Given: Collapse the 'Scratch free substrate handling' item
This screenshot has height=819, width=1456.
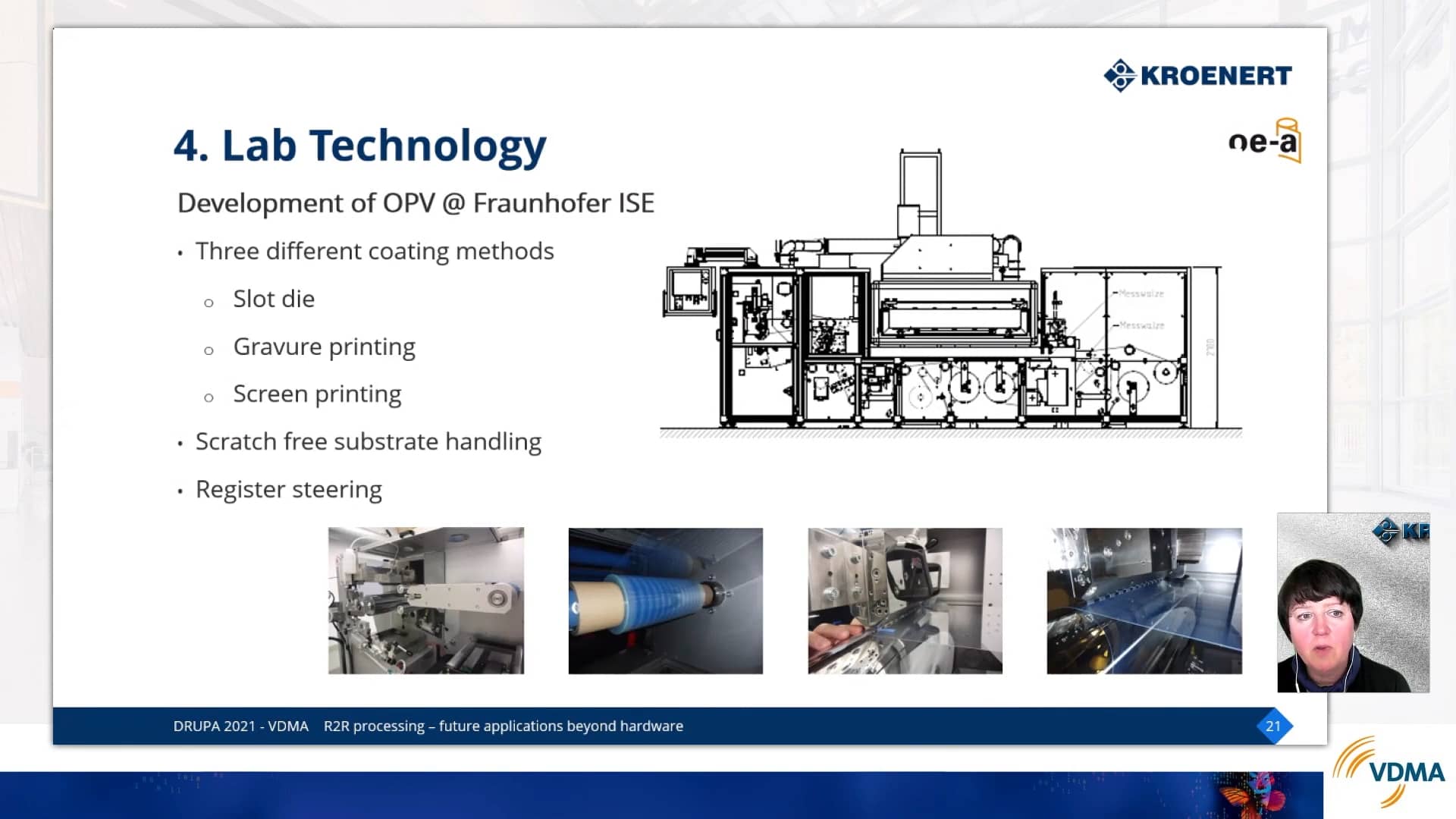Looking at the screenshot, I should point(369,441).
